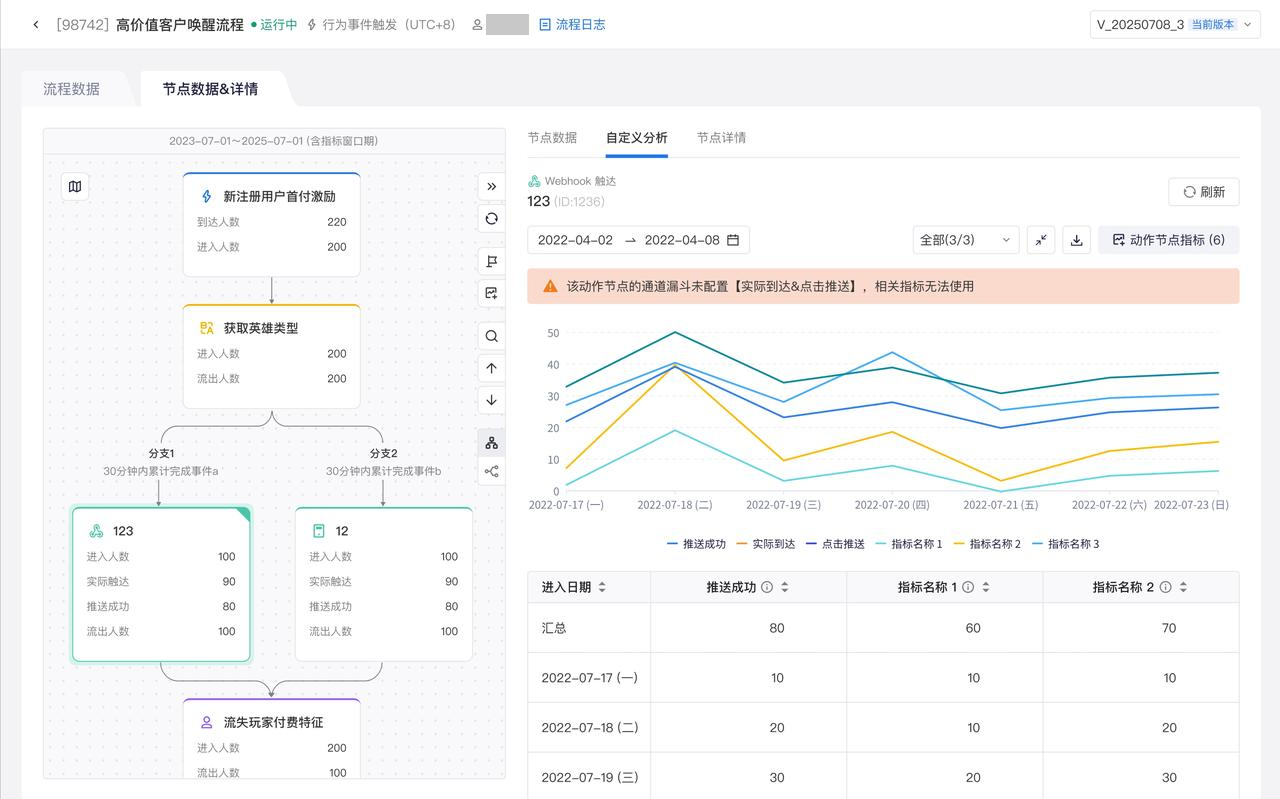Sort table by 指标名称 2 column

pyautogui.click(x=1183, y=588)
